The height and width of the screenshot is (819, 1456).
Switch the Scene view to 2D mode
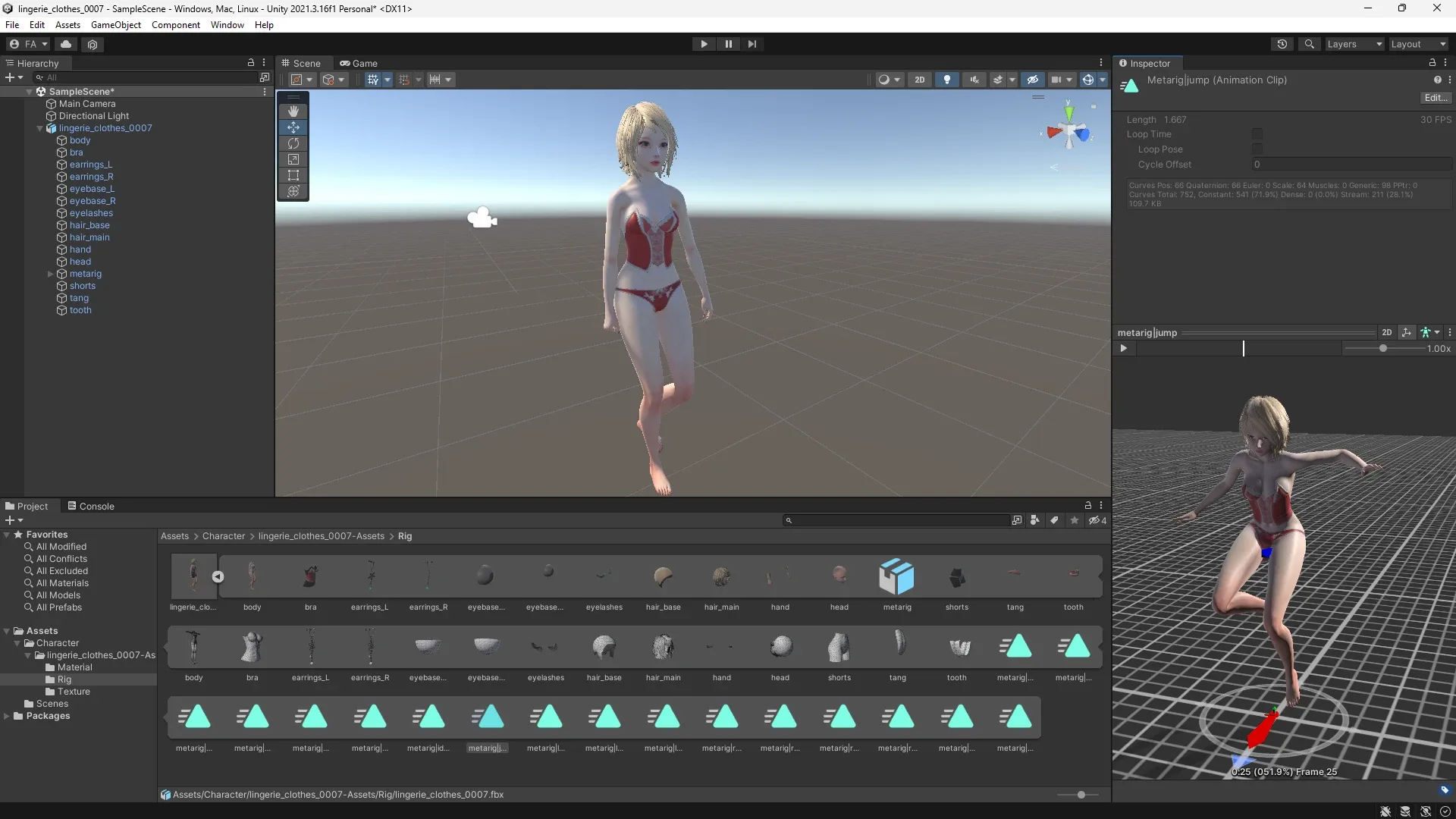pyautogui.click(x=920, y=79)
